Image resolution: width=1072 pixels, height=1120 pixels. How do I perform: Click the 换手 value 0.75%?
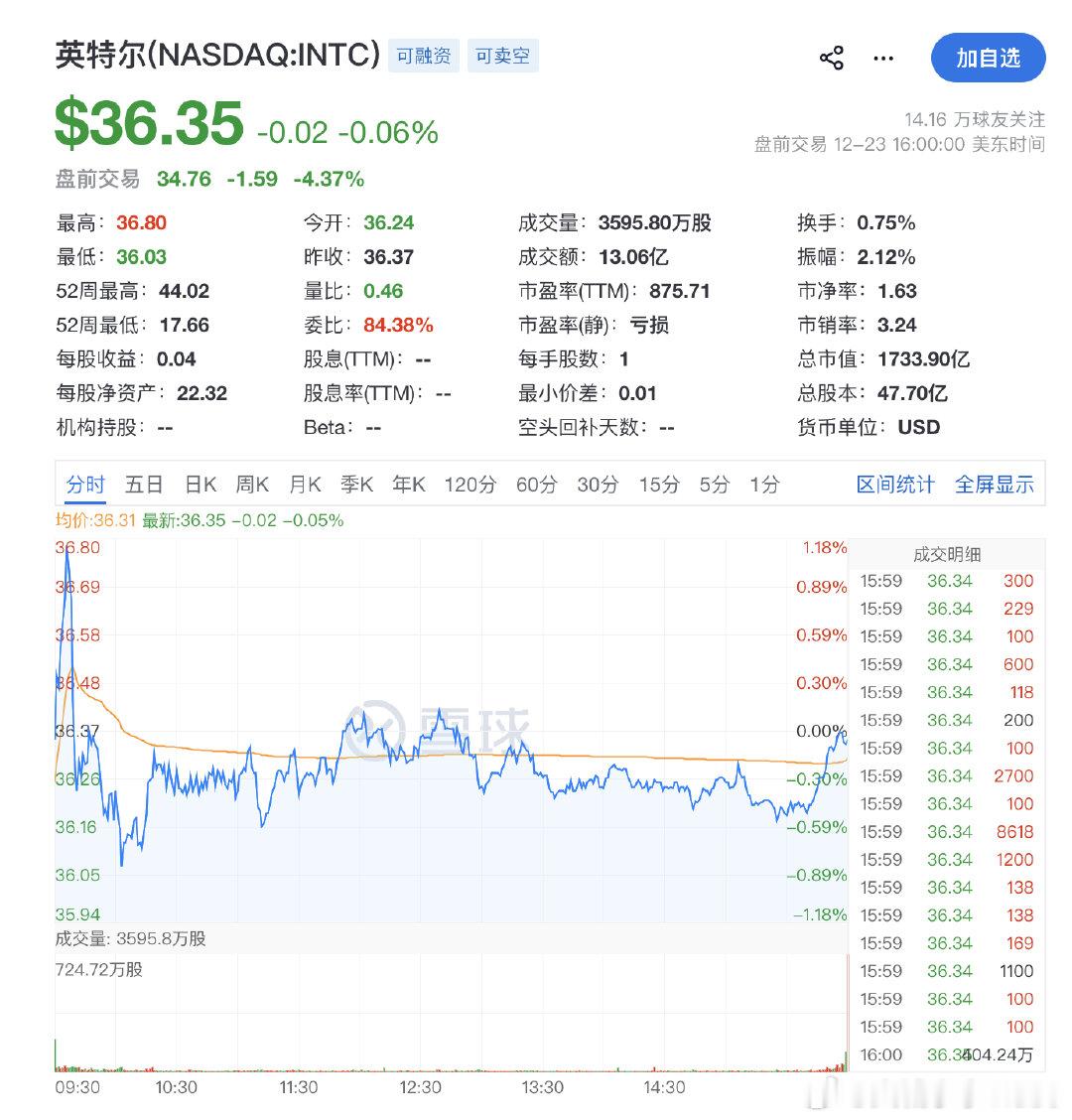(886, 222)
